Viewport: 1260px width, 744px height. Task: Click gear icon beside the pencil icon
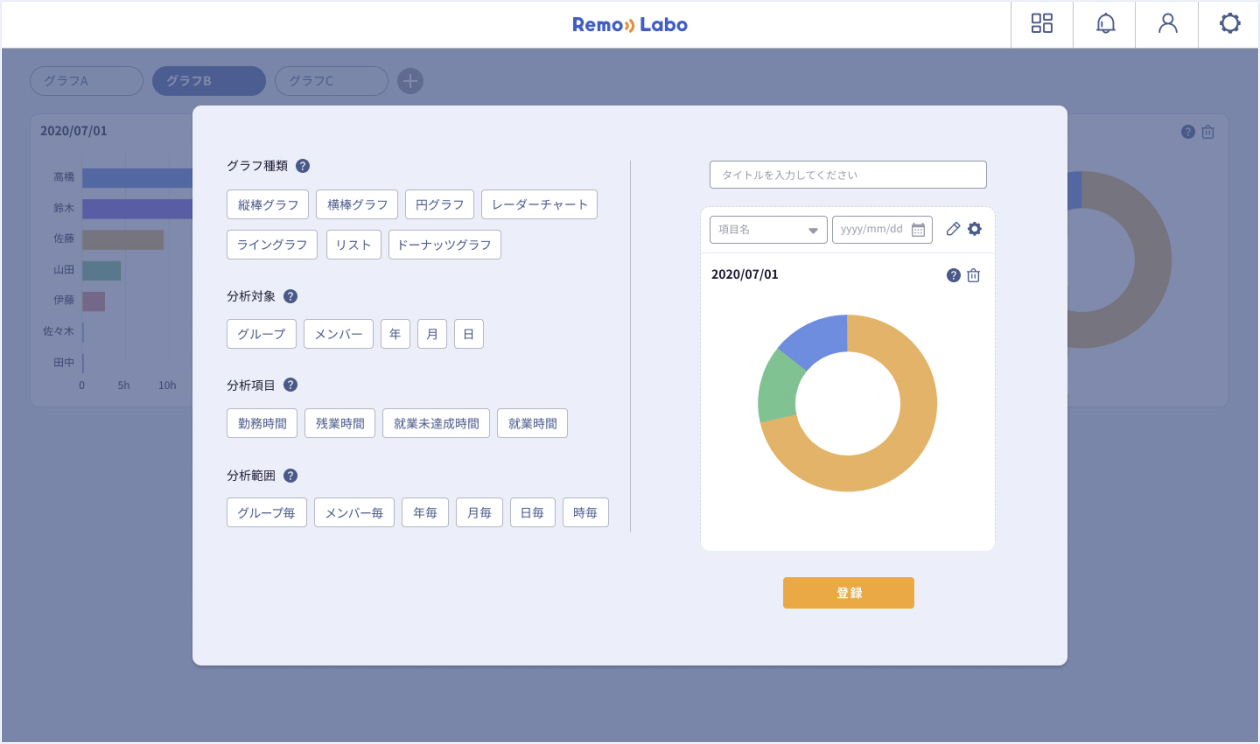coord(975,229)
